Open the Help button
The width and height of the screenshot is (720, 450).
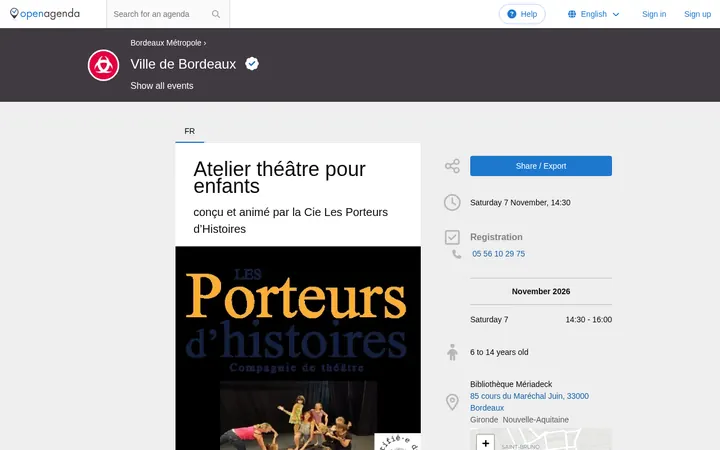[x=522, y=14]
